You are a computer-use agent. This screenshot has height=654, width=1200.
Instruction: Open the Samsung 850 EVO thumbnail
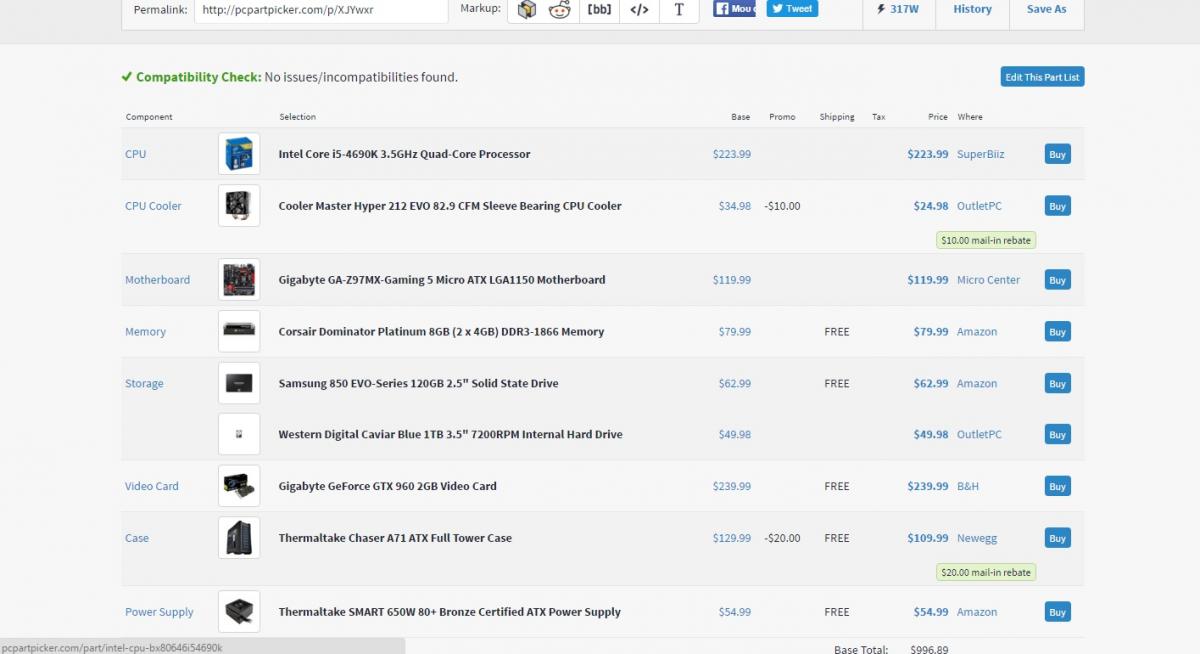point(239,383)
